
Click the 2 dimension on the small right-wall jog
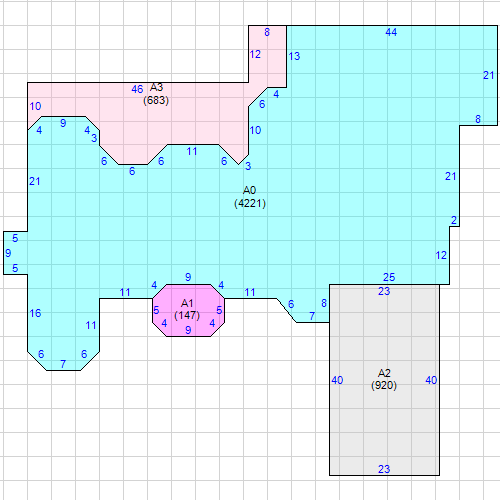tap(454, 220)
